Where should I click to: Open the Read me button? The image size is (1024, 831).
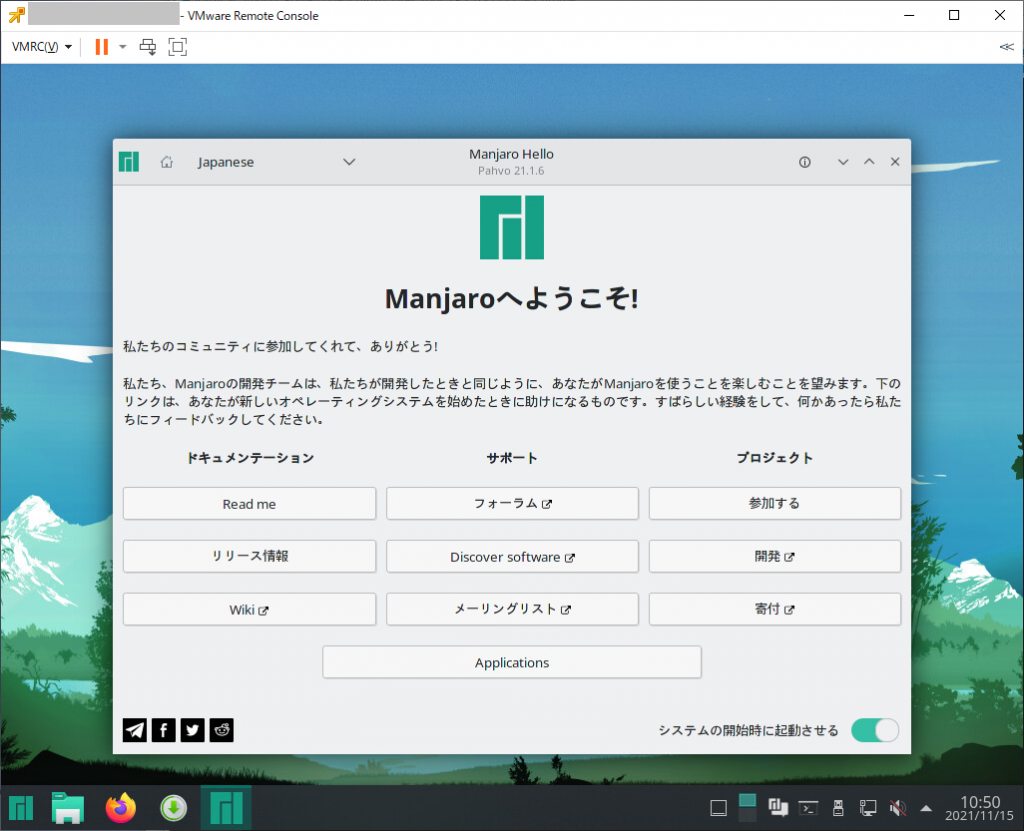tap(249, 504)
